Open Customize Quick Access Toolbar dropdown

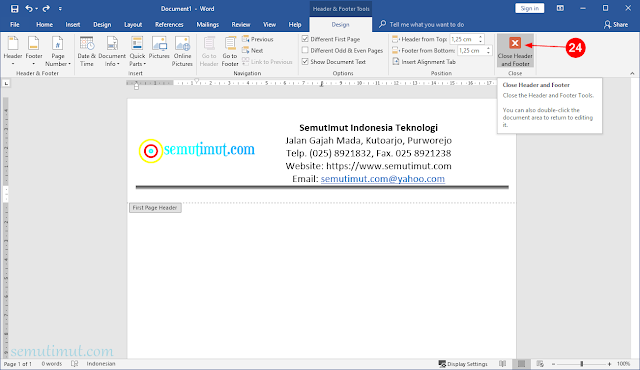coord(60,9)
